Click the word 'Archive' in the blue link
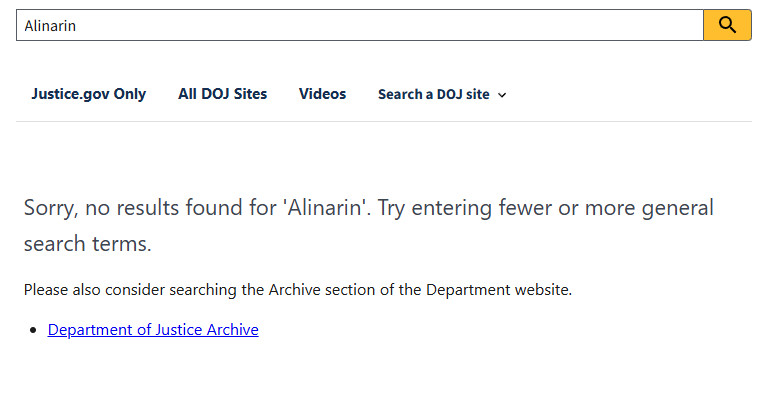 231,329
